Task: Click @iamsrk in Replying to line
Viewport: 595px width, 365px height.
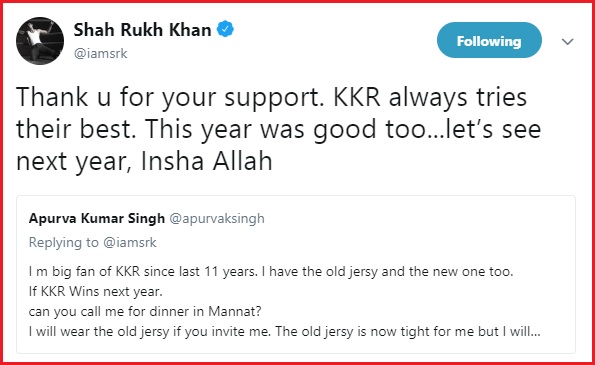Action: [130, 242]
